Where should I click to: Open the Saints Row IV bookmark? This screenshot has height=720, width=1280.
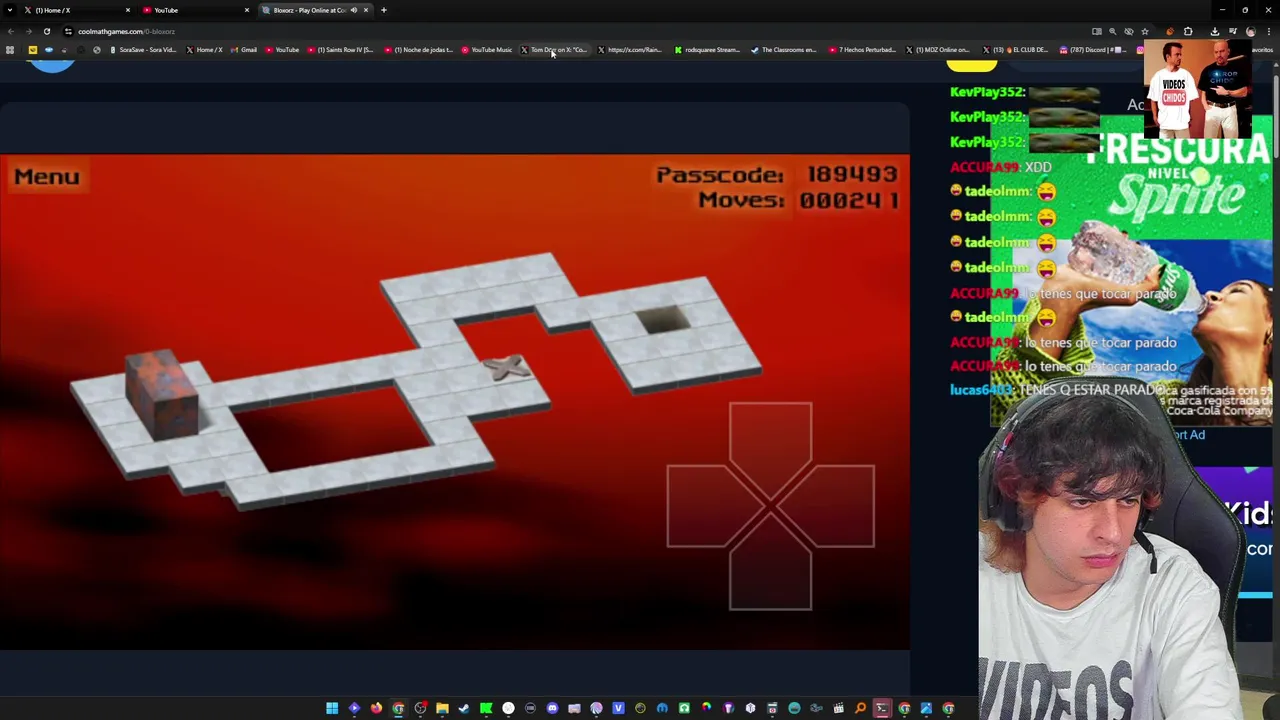point(341,50)
